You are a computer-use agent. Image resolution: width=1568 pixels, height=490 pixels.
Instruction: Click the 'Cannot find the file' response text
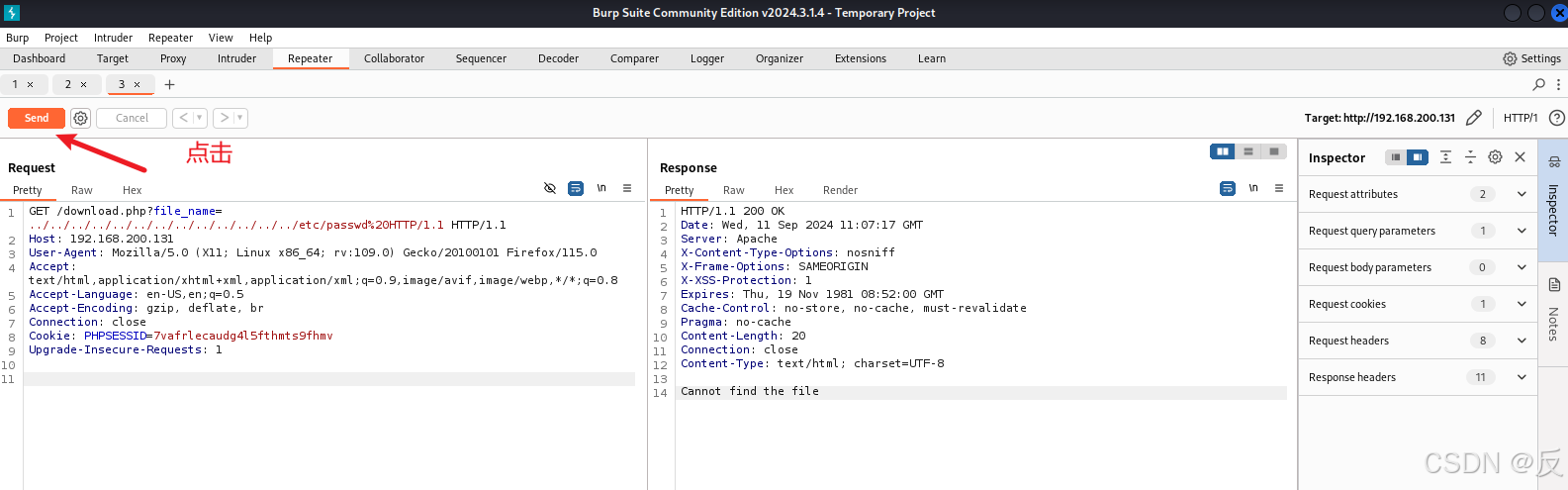[750, 391]
